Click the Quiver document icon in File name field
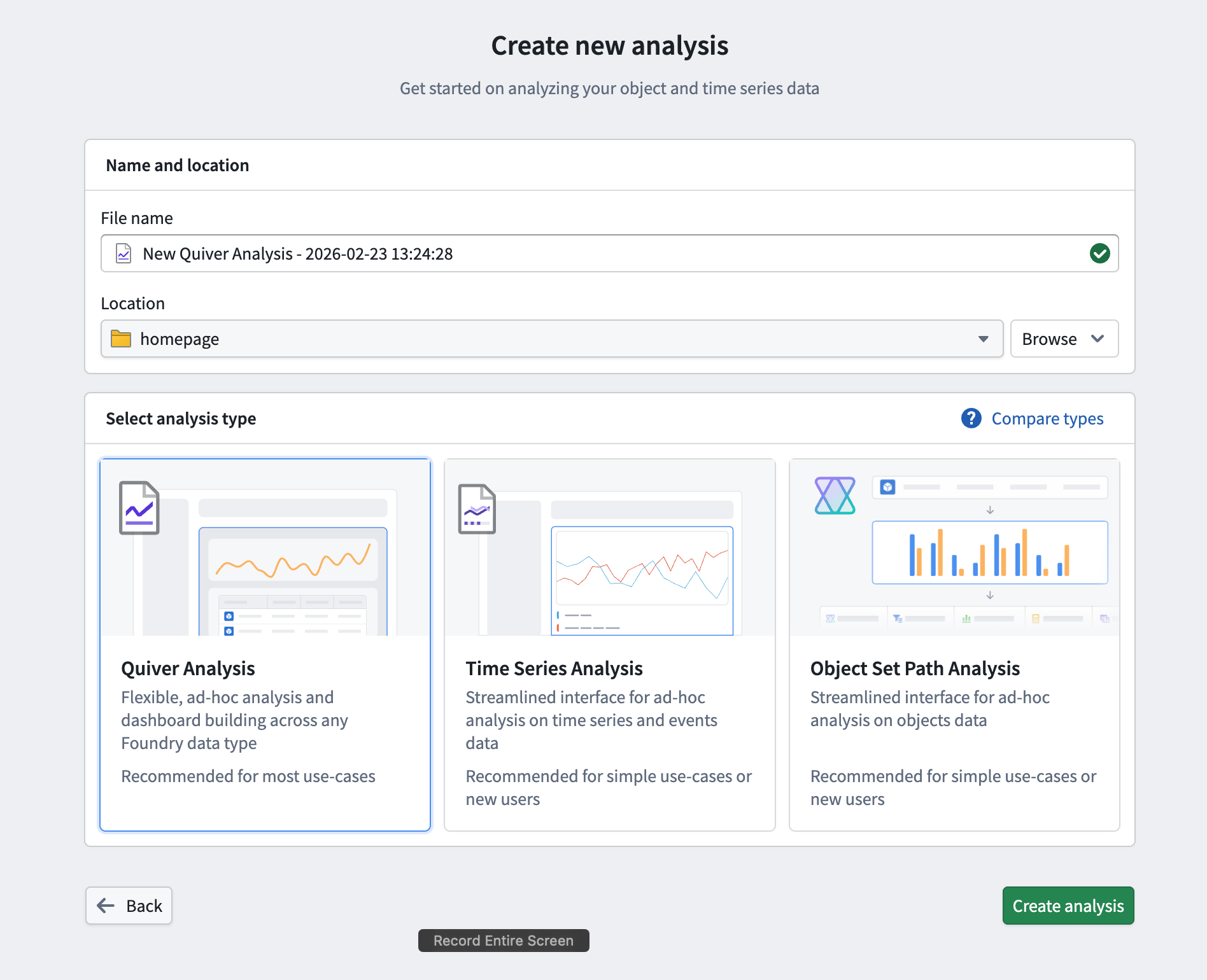 [124, 253]
